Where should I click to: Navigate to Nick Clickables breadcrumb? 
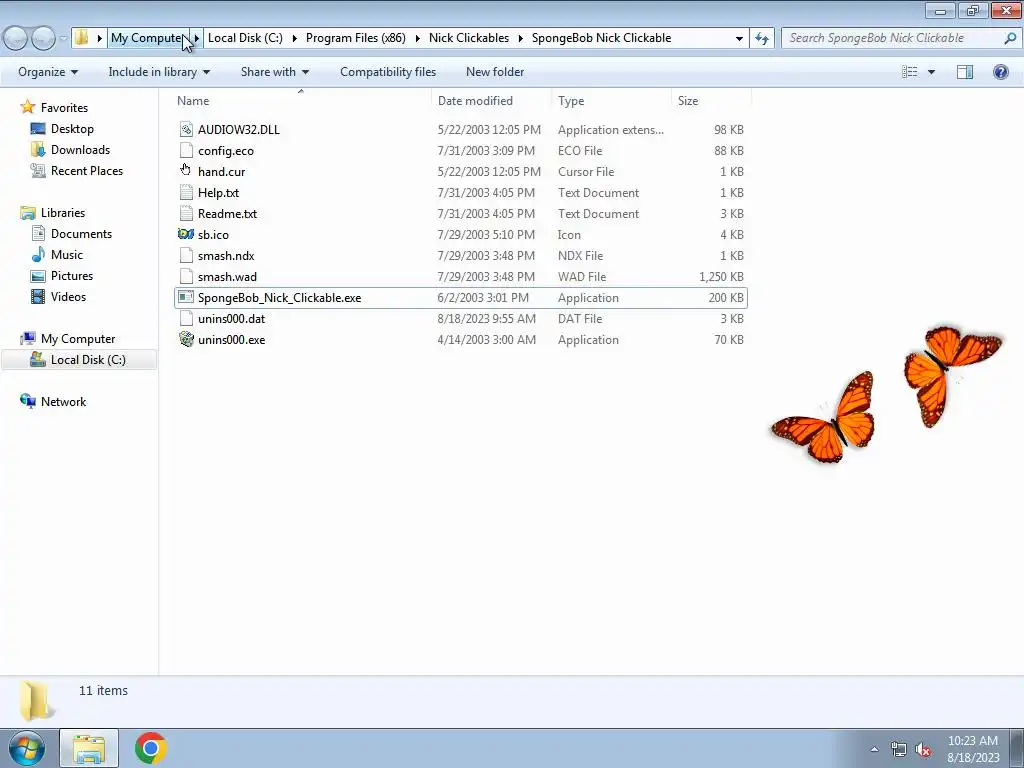click(469, 38)
